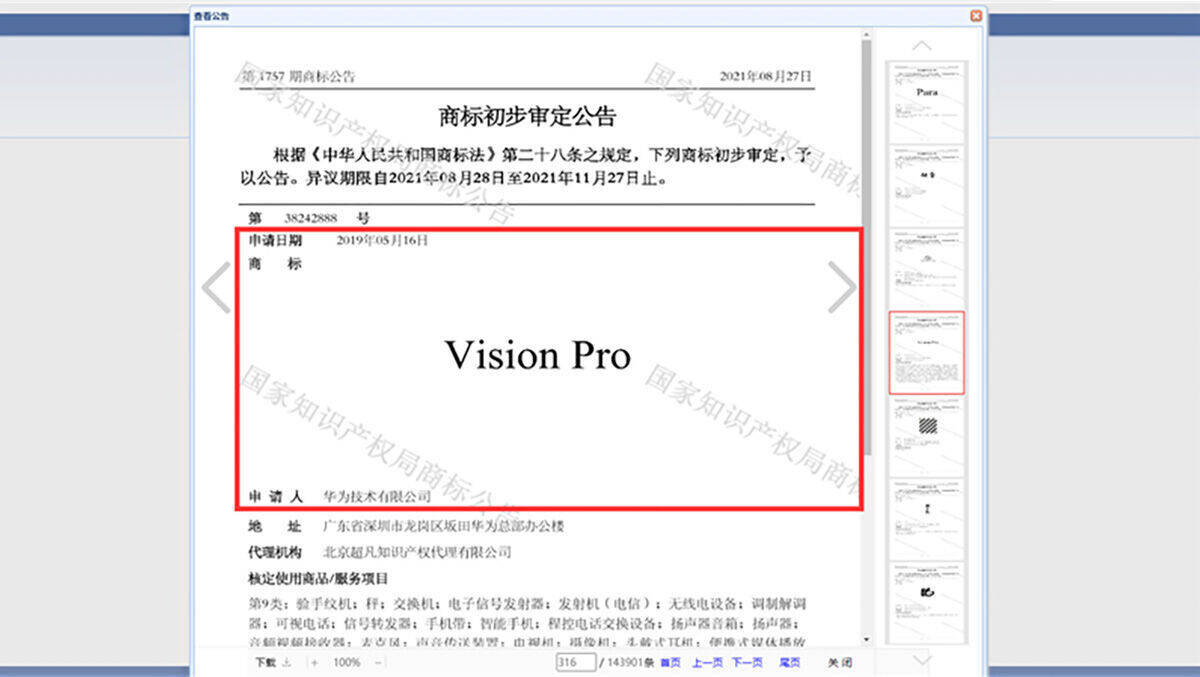
Task: Click the date 2021年08月27日
Action: (x=766, y=76)
